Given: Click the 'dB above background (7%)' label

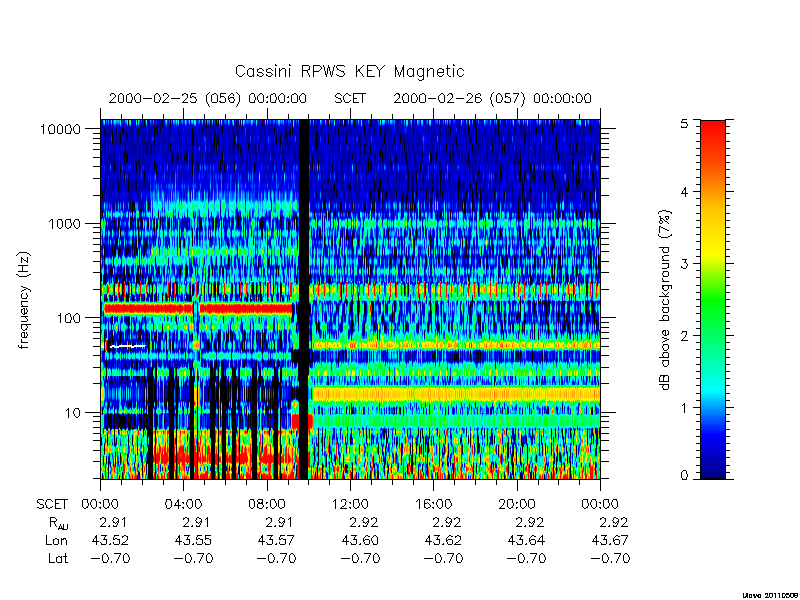Looking at the screenshot, I should point(665,300).
